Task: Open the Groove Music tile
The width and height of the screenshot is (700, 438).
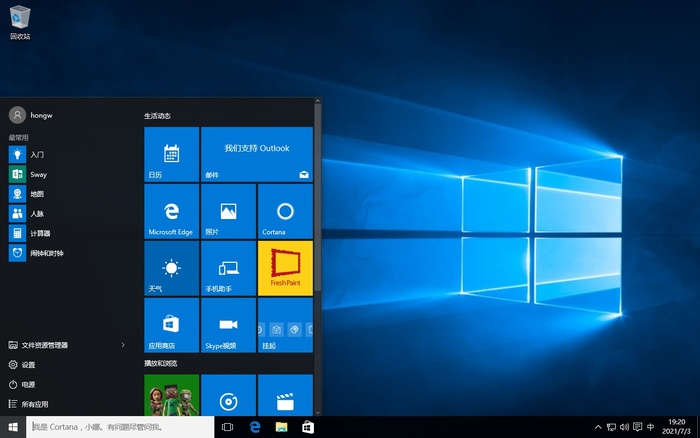Action: (x=228, y=395)
